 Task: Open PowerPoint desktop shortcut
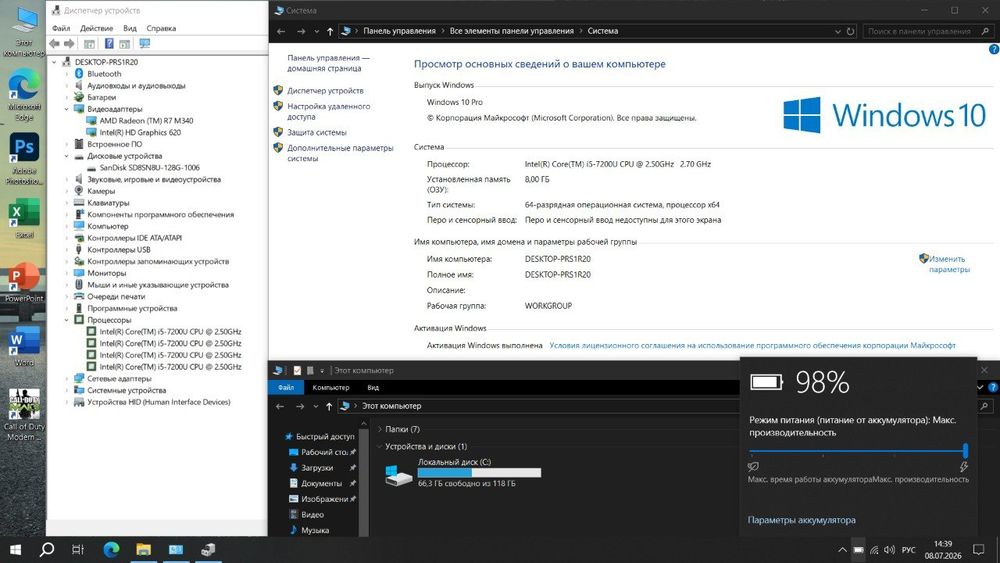tap(24, 282)
